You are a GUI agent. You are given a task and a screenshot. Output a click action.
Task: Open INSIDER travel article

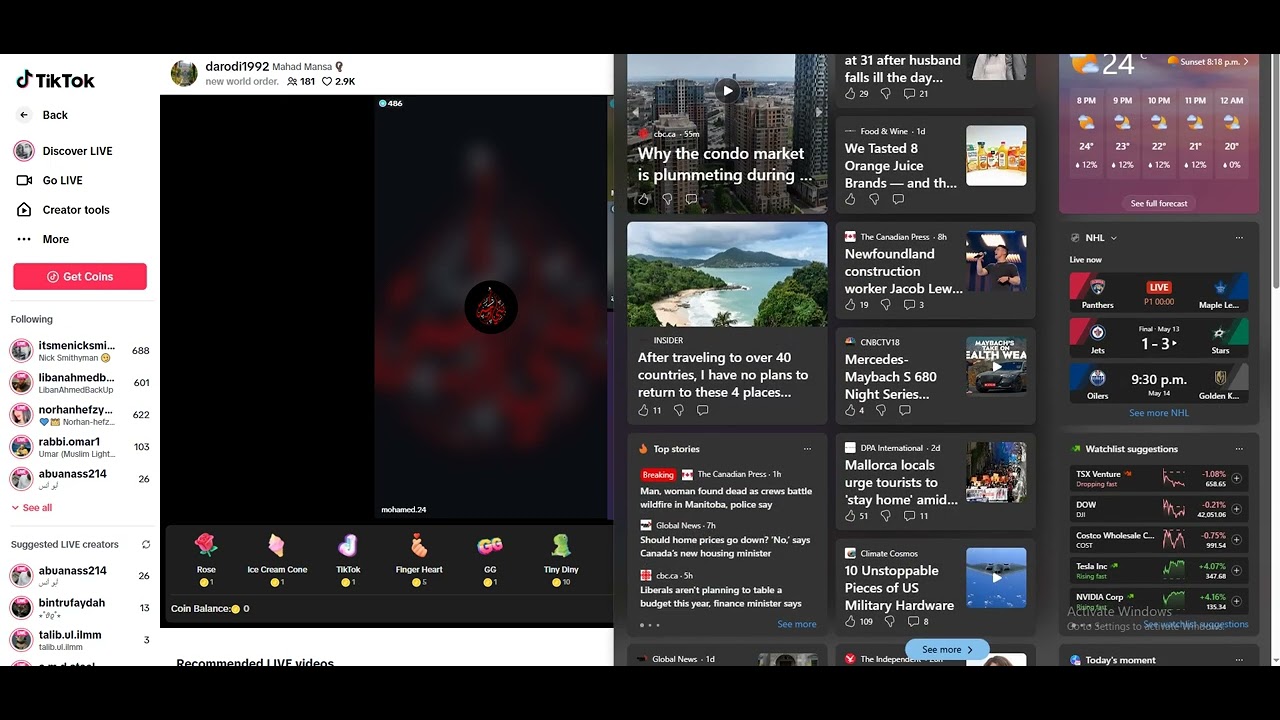[x=723, y=375]
